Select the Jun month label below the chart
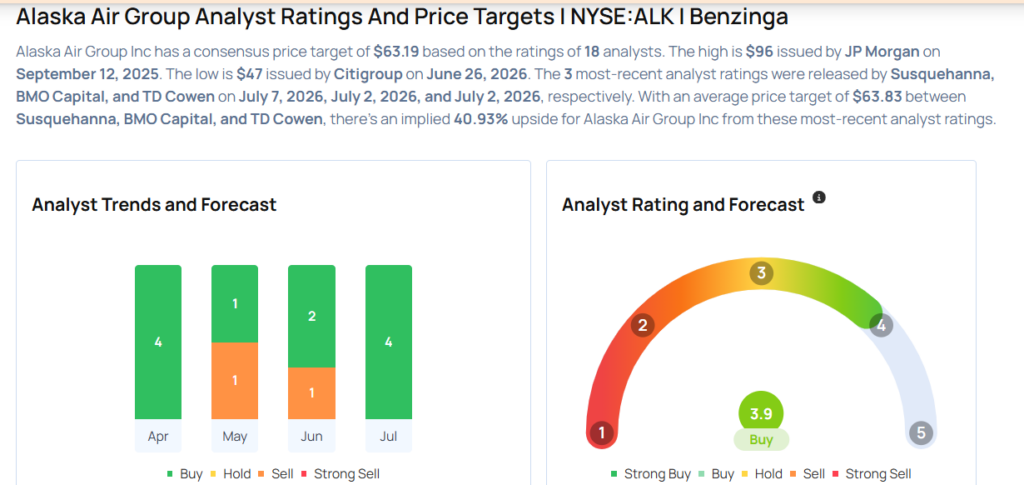This screenshot has width=1024, height=485. (x=312, y=436)
